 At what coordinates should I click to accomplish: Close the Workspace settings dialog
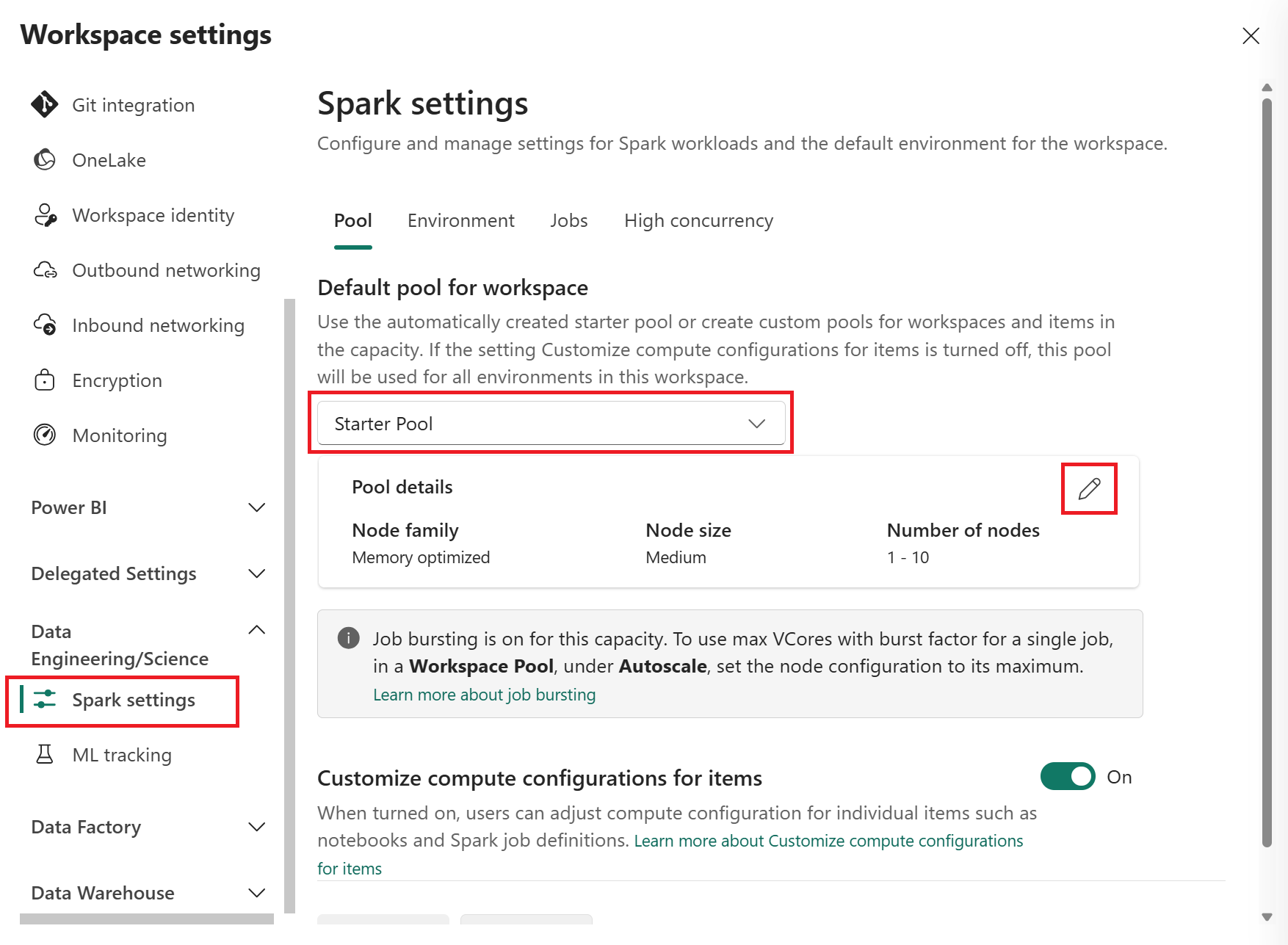[x=1251, y=36]
